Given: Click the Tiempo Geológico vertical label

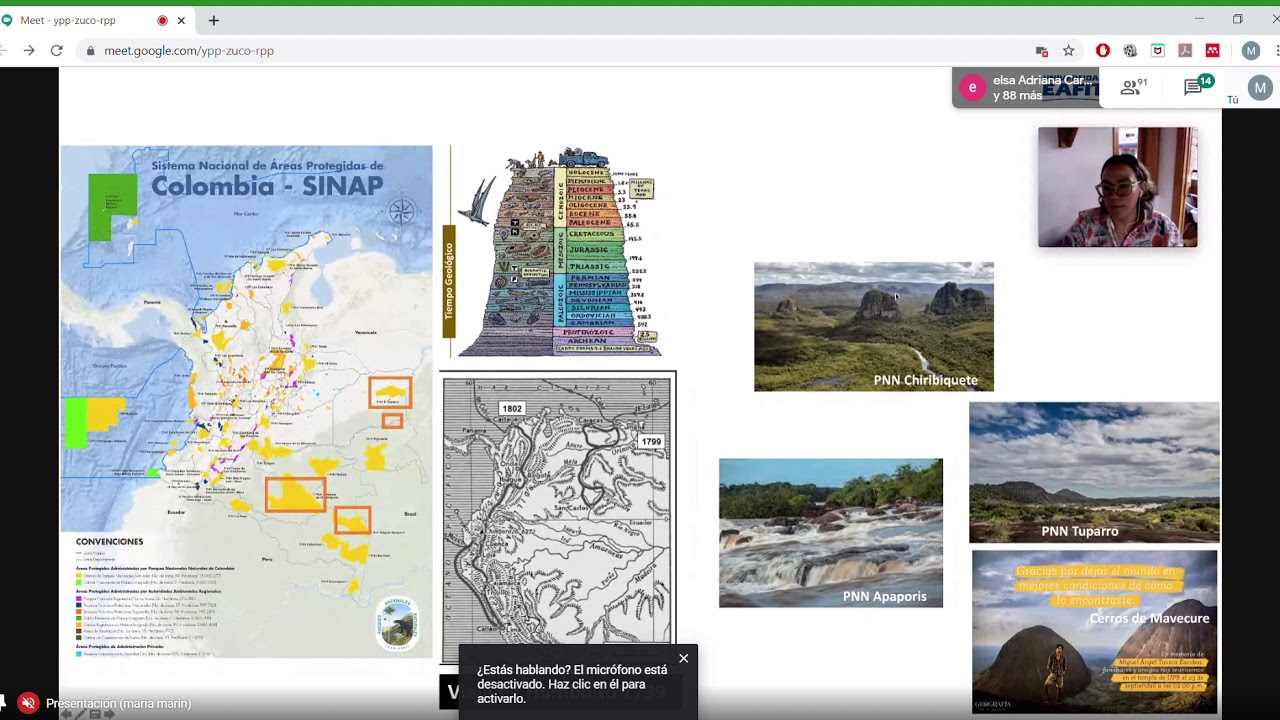Looking at the screenshot, I should point(449,281).
